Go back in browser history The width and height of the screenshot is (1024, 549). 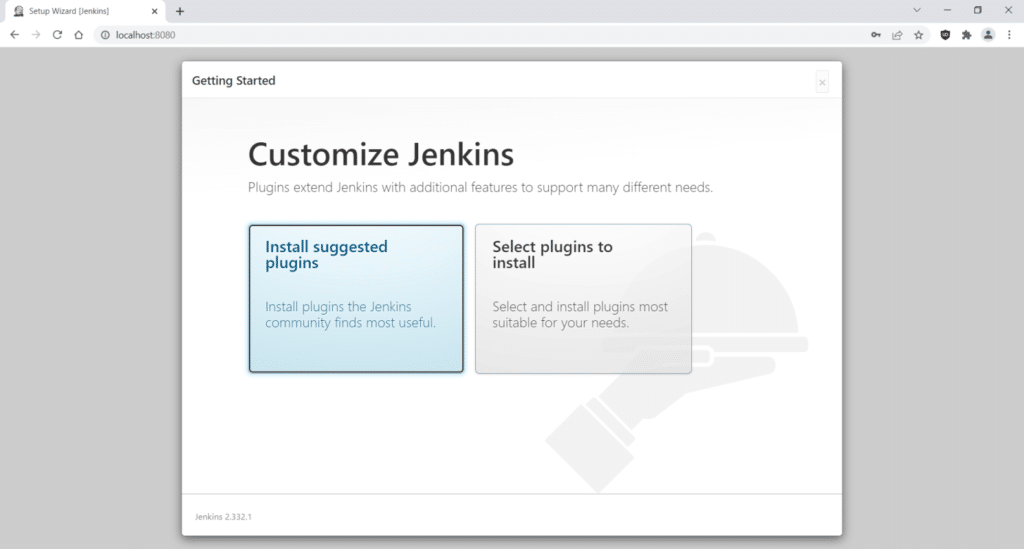click(x=14, y=35)
